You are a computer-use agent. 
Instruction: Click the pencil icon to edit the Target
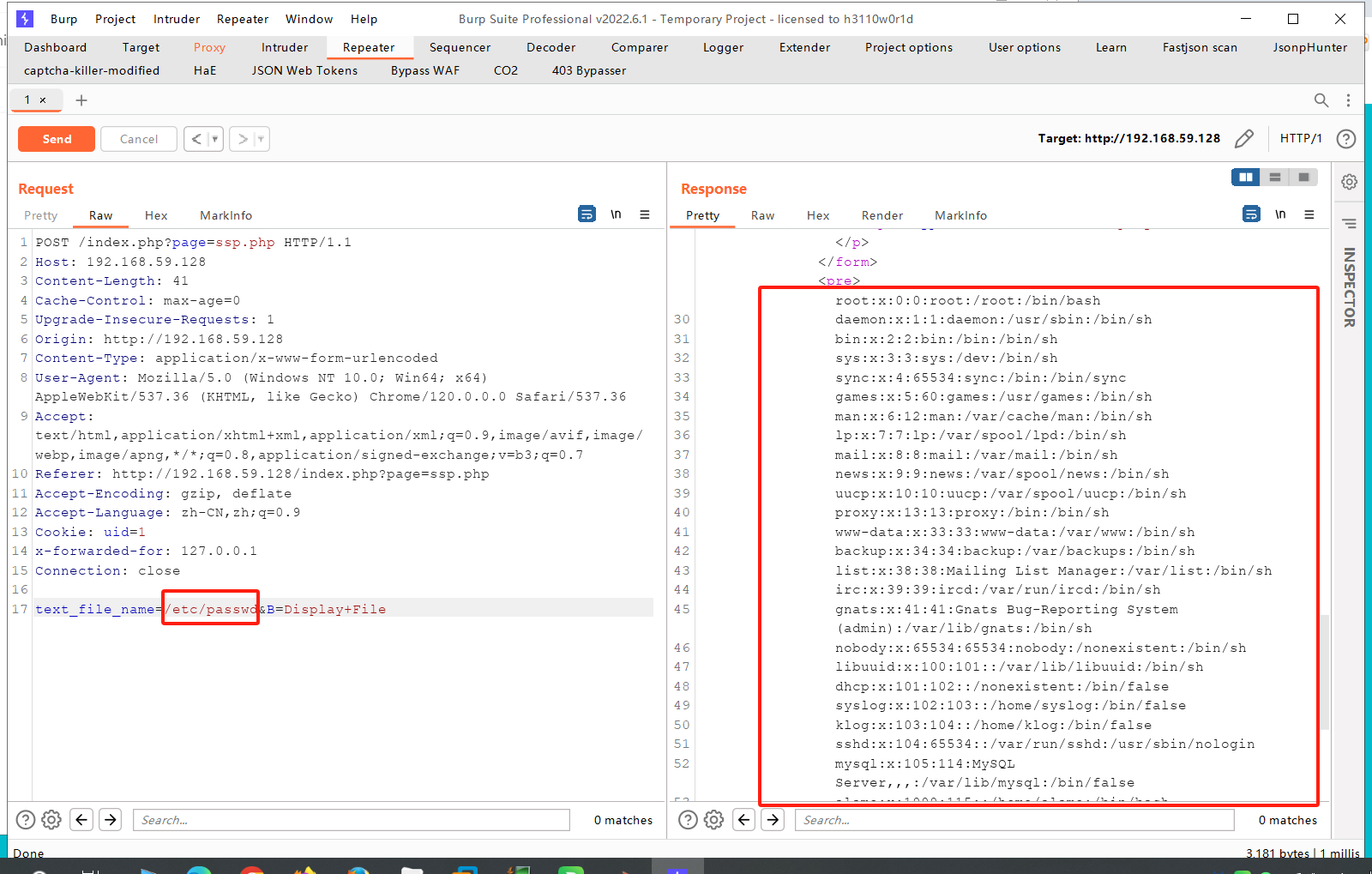point(1244,138)
